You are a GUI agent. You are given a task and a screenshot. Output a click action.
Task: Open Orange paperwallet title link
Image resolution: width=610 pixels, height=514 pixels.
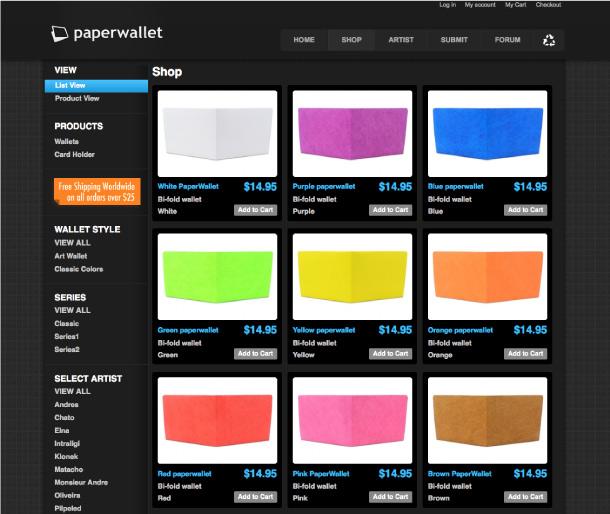460,330
